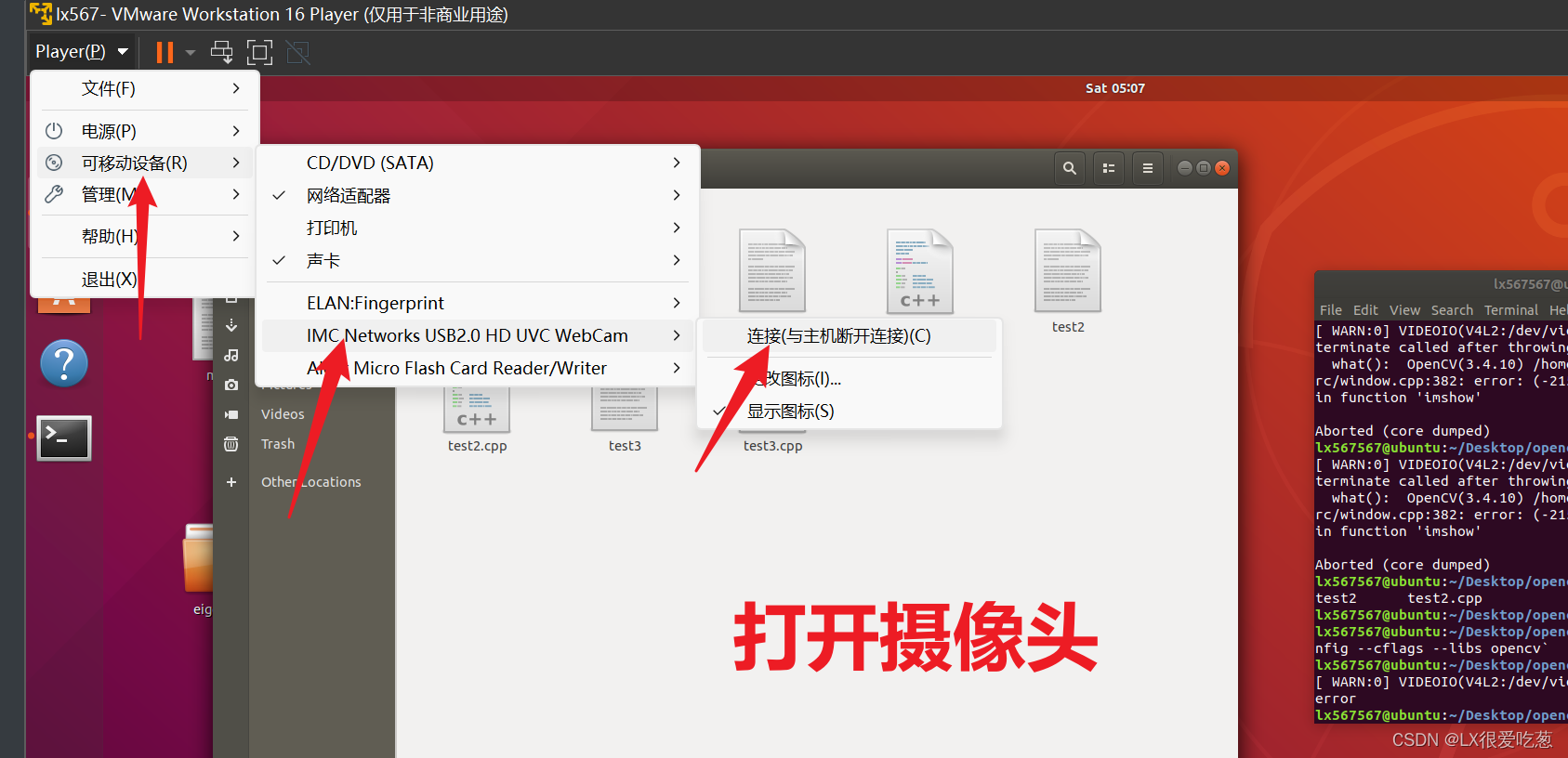The width and height of the screenshot is (1568, 758).
Task: Click the Sat 05:07 clock in top bar
Action: (x=1115, y=88)
